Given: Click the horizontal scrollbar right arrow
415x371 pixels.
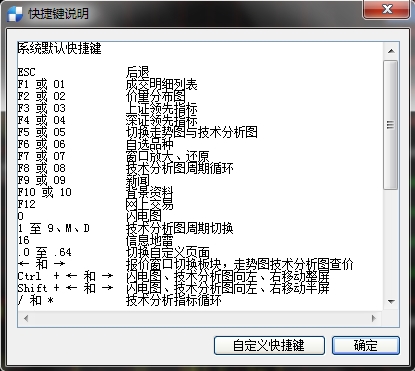Looking at the screenshot, I should tap(374, 318).
